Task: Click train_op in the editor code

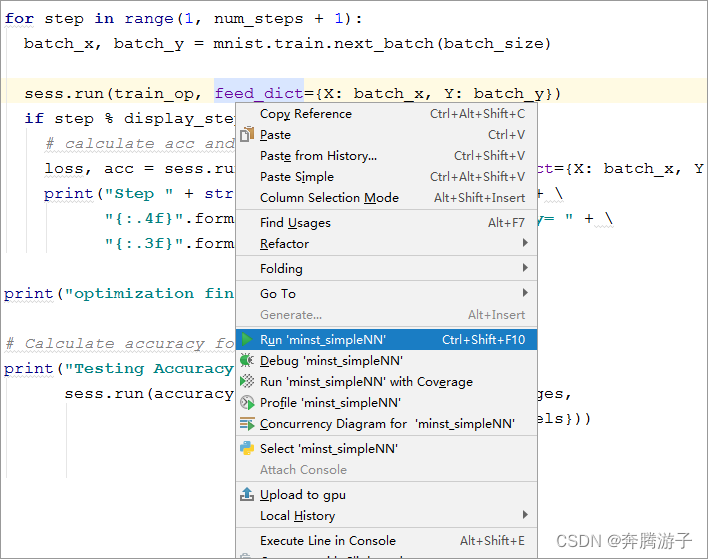Action: (154, 93)
